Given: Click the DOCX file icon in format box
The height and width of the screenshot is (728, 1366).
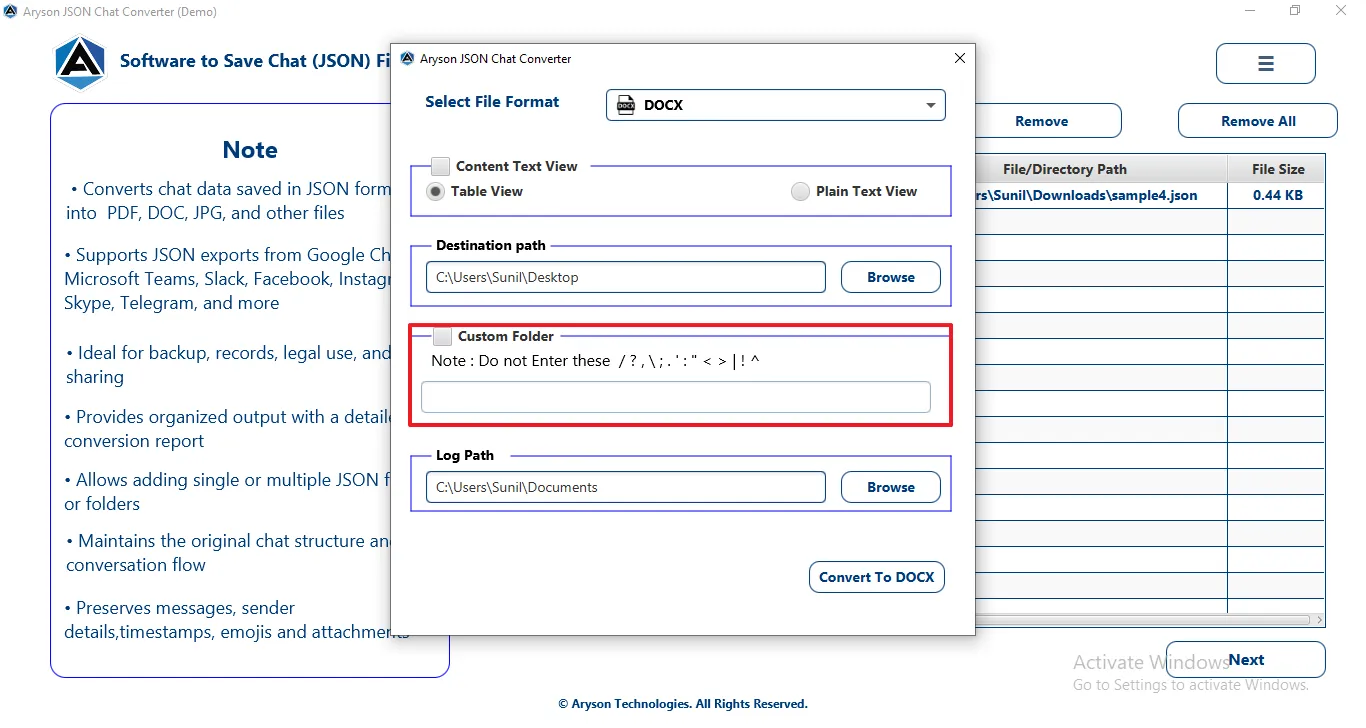Looking at the screenshot, I should tap(626, 105).
